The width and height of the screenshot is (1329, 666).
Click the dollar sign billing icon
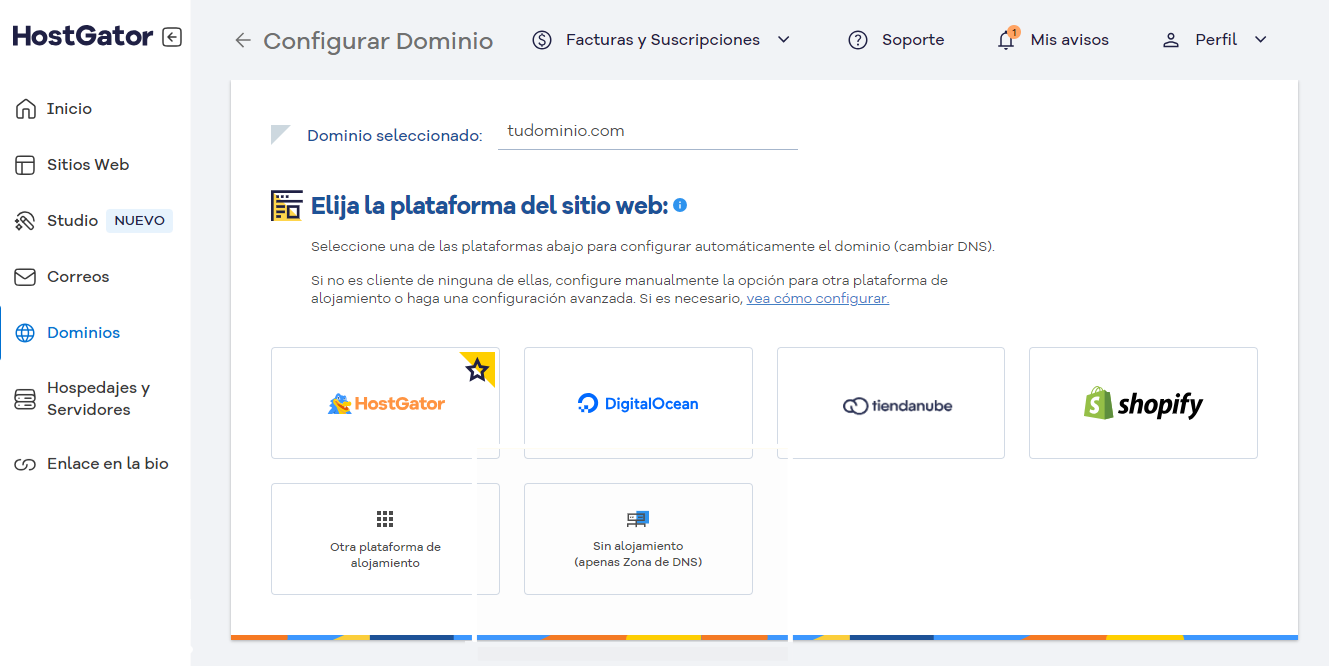pyautogui.click(x=542, y=40)
